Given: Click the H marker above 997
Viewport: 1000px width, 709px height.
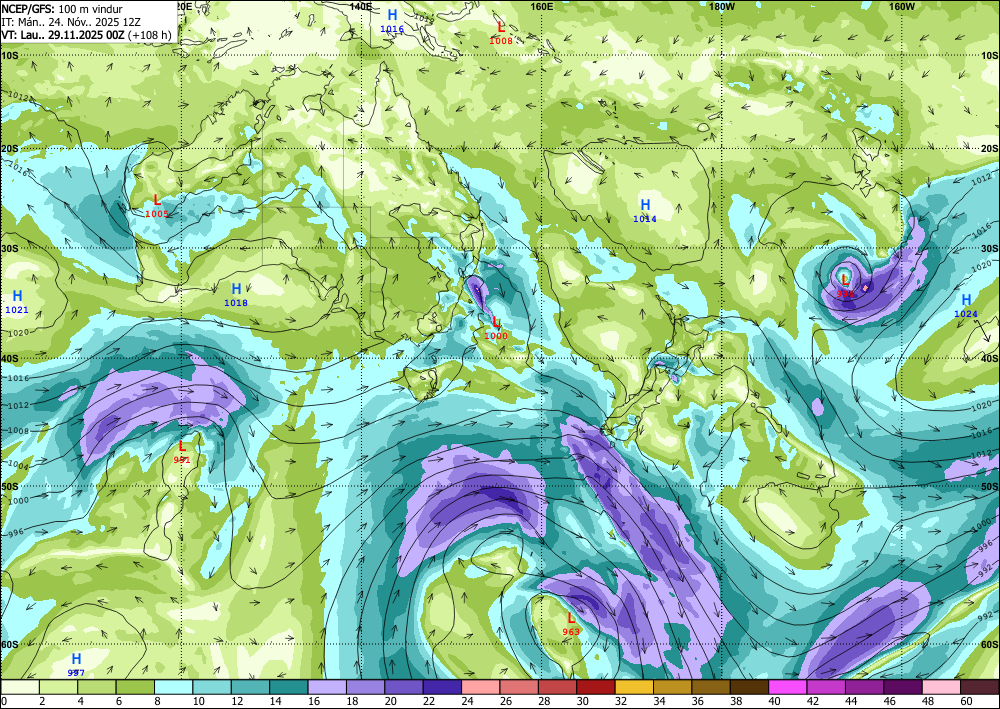Looking at the screenshot, I should click(76, 659).
